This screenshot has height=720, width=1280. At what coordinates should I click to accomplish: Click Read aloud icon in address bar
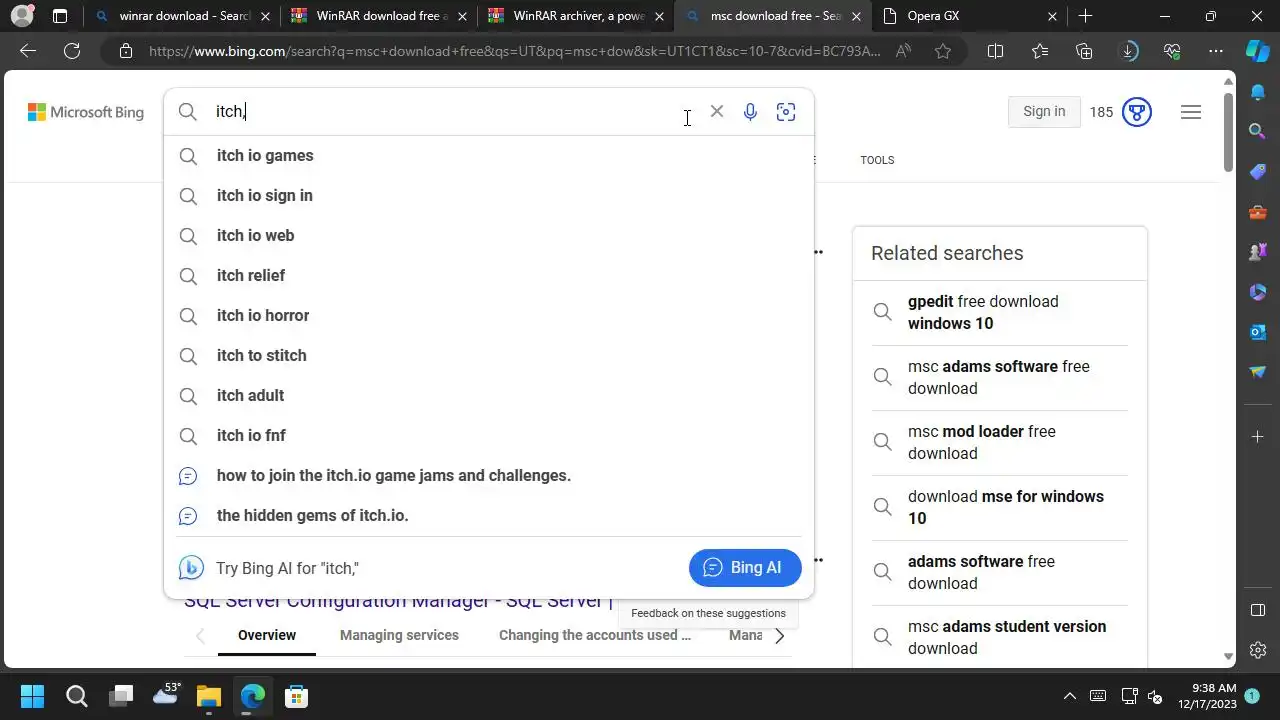click(x=904, y=51)
